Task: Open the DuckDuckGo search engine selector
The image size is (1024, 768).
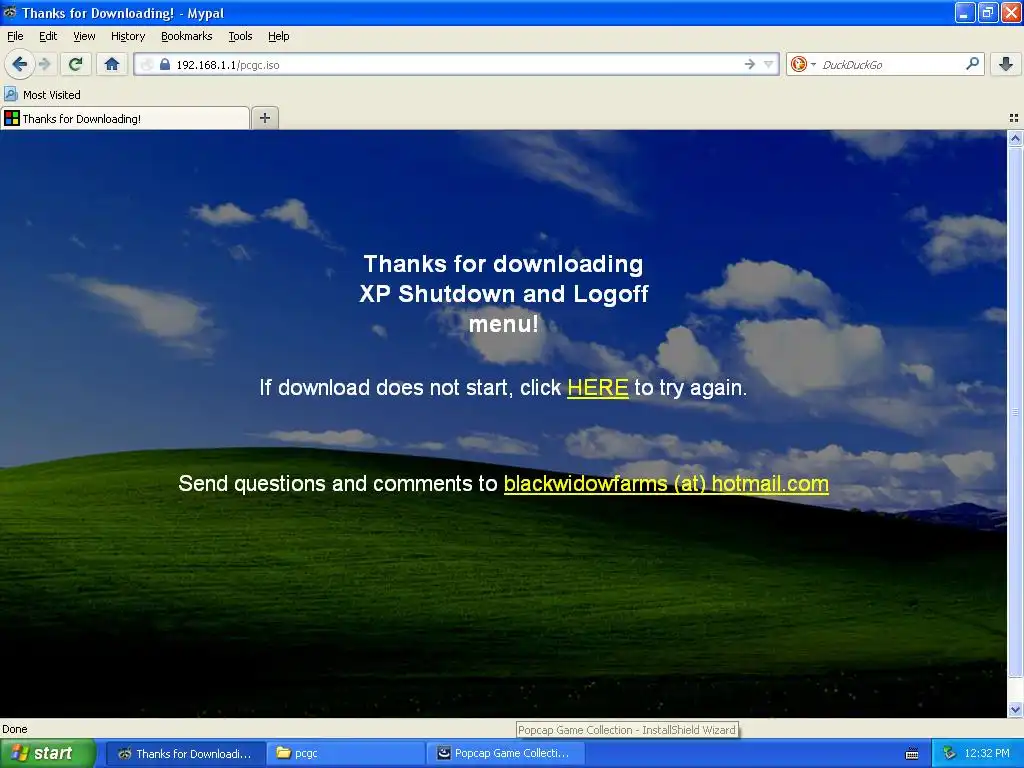Action: 803,64
